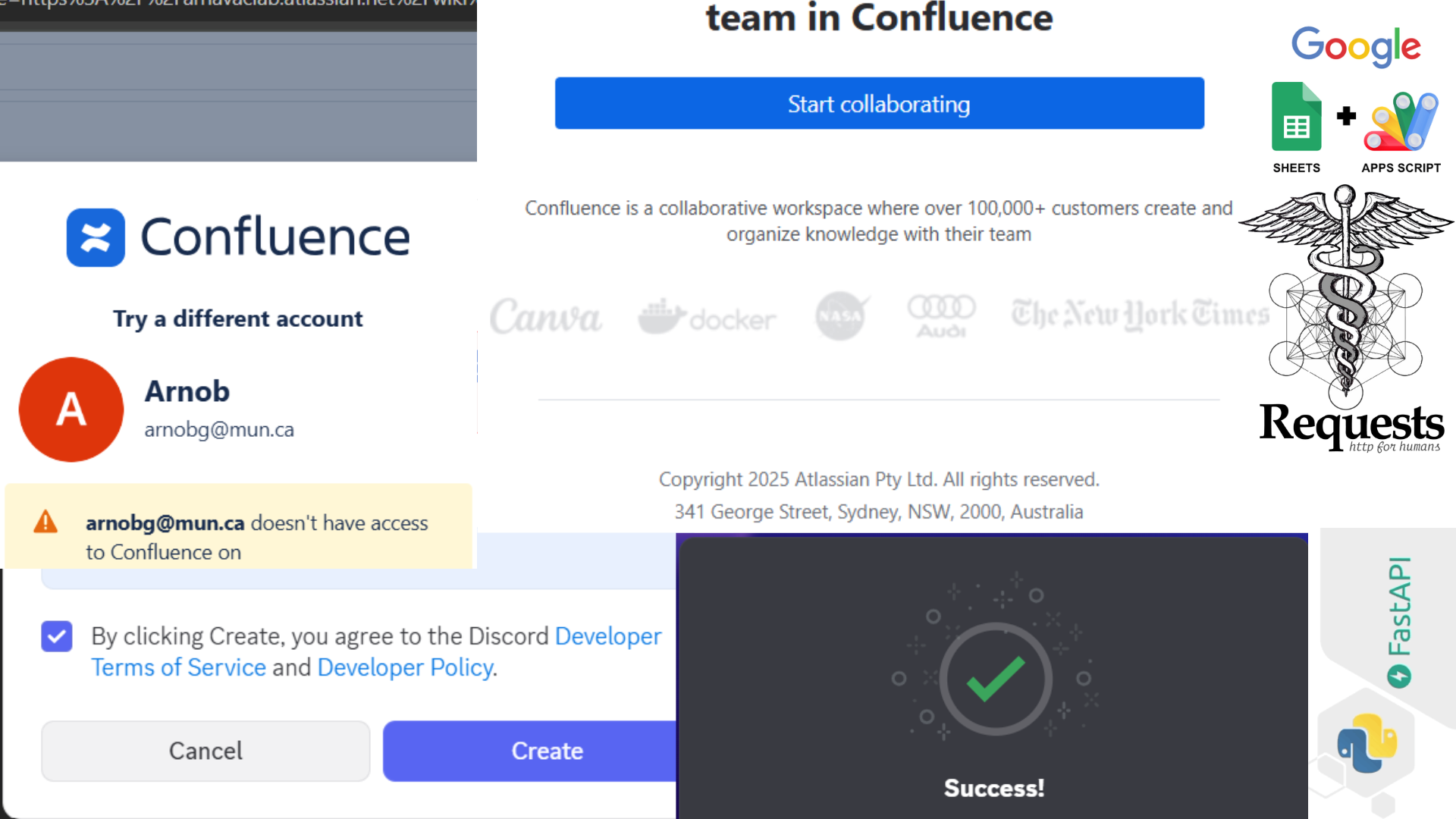Click the Apps Script icon
Screen dimensions: 1456x819
coord(1401,121)
